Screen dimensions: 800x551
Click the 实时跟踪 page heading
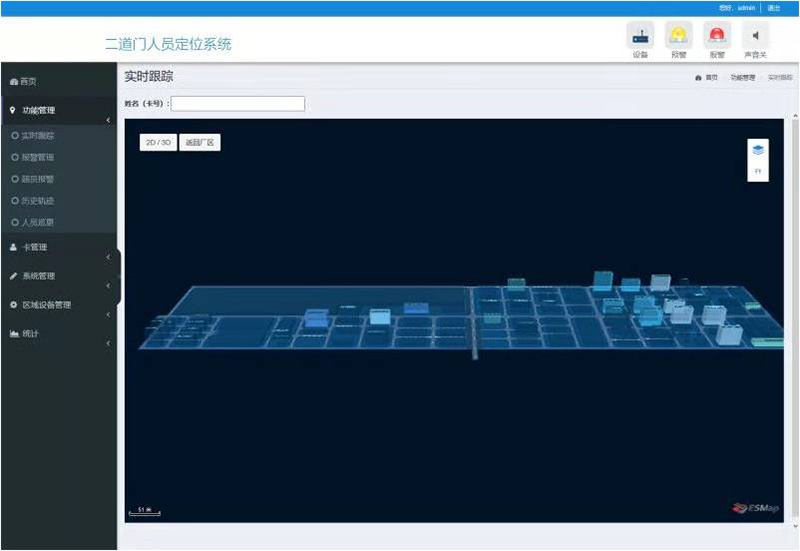tap(148, 77)
